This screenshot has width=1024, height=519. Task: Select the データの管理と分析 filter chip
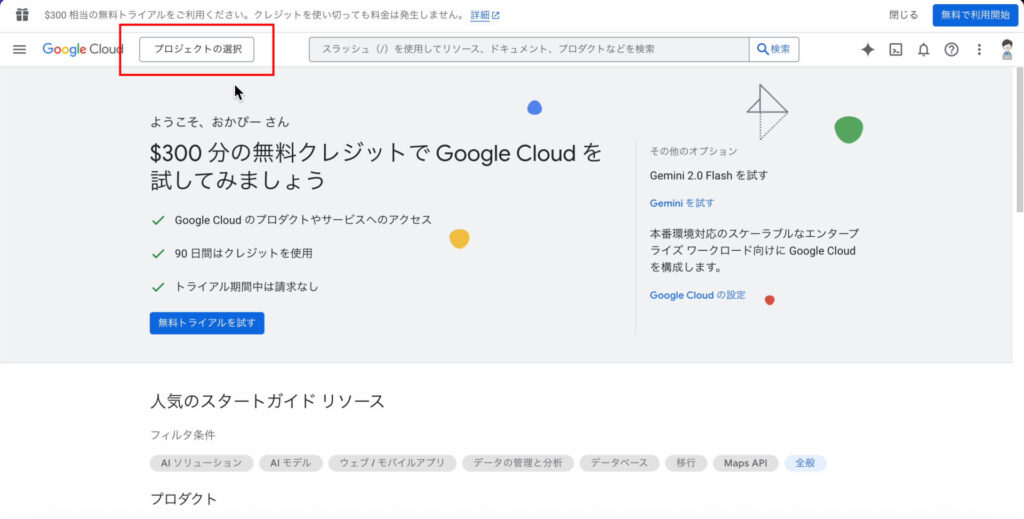518,463
